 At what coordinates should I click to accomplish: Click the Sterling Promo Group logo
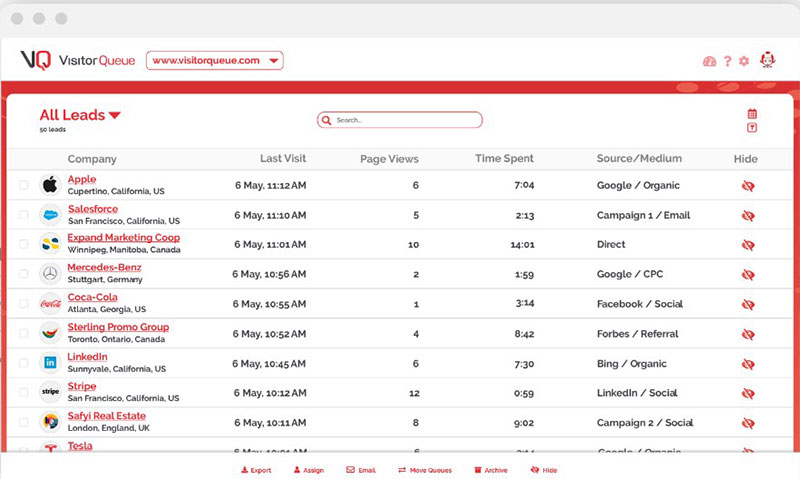tap(50, 333)
